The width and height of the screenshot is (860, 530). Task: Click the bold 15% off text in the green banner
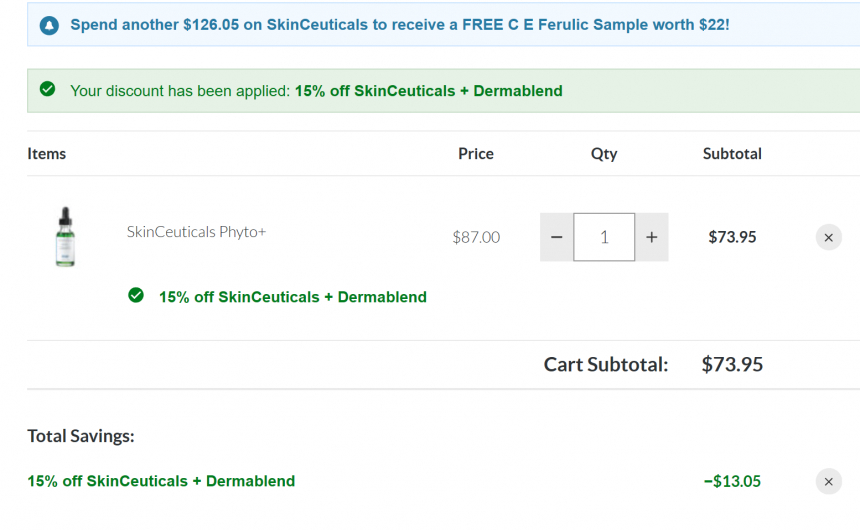pyautogui.click(x=428, y=91)
